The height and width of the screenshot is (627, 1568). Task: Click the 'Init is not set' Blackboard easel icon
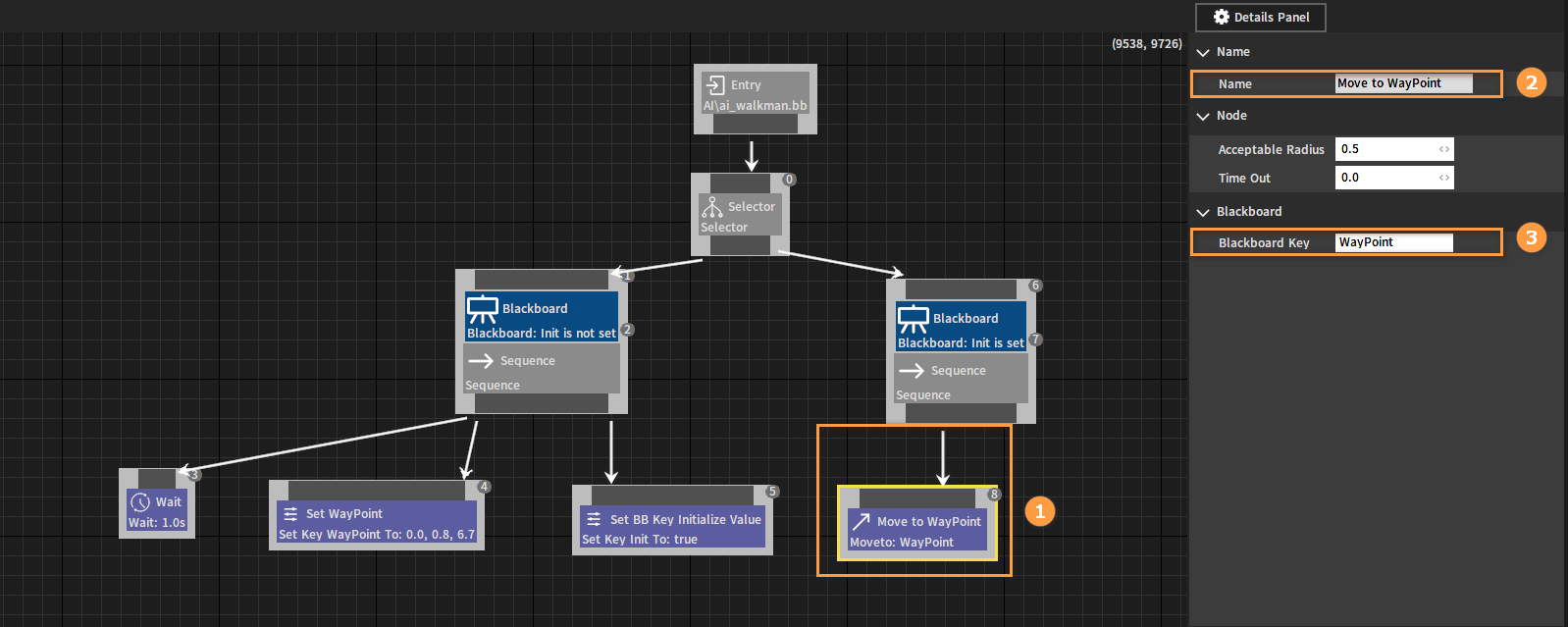point(482,309)
